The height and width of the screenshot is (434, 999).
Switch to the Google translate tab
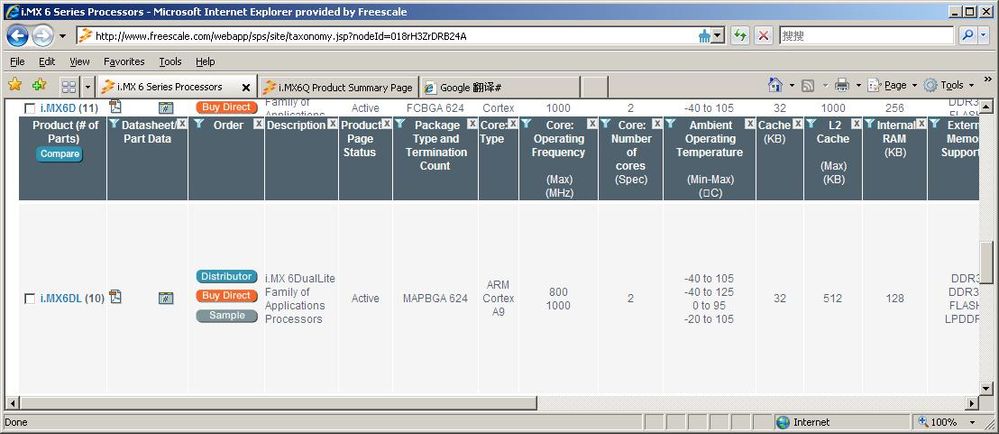[x=500, y=87]
